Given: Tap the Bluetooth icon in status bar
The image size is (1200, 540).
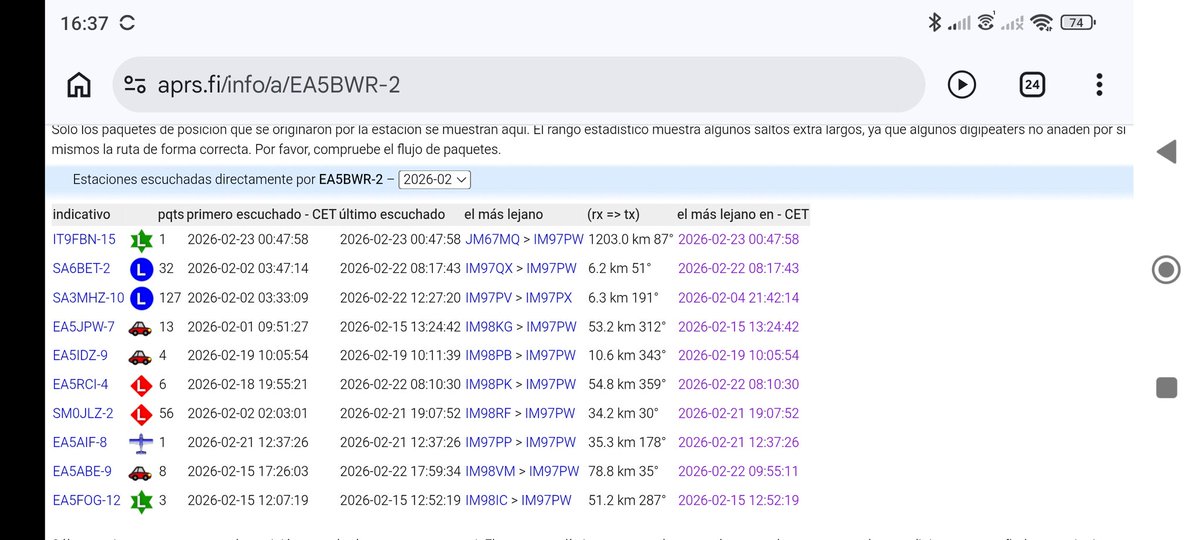Looking at the screenshot, I should (x=935, y=22).
